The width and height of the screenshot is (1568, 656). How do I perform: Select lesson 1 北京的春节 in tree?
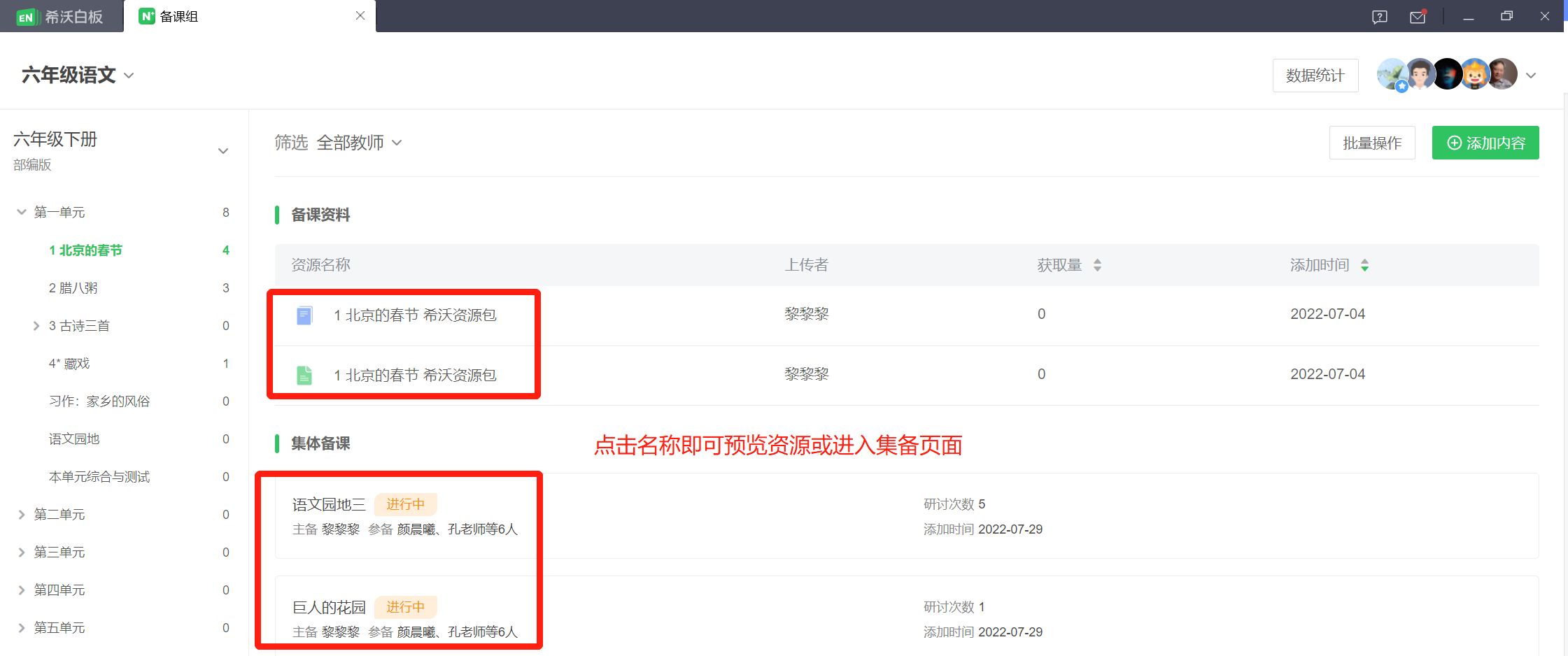point(85,250)
